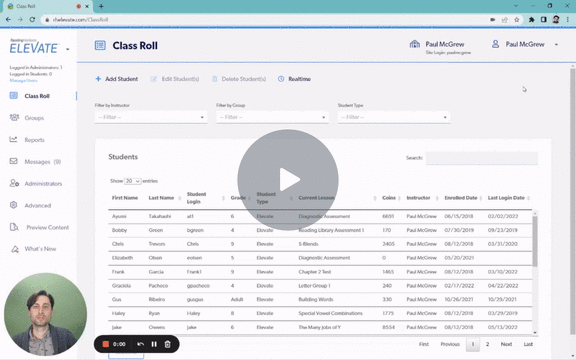Open the What's New icon
This screenshot has height=360, width=576.
15,249
